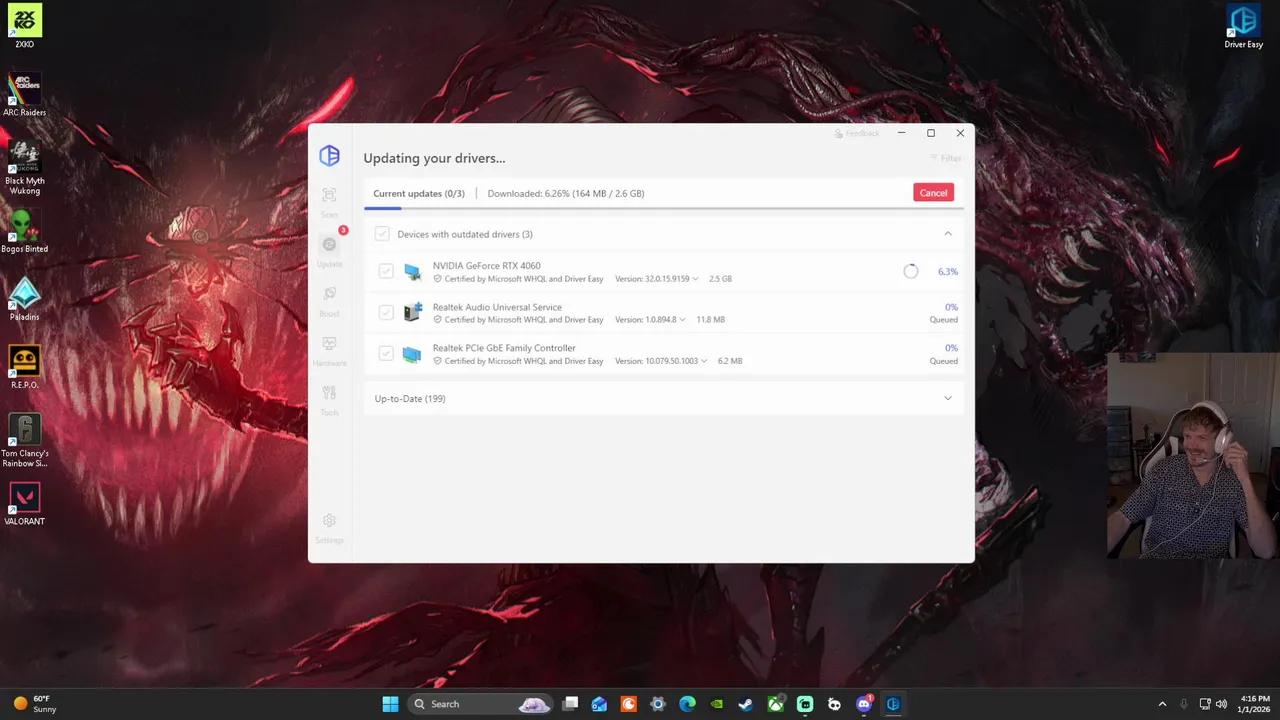The height and width of the screenshot is (720, 1280).
Task: Select the Driver Easy desktop shortcut
Action: [1243, 26]
